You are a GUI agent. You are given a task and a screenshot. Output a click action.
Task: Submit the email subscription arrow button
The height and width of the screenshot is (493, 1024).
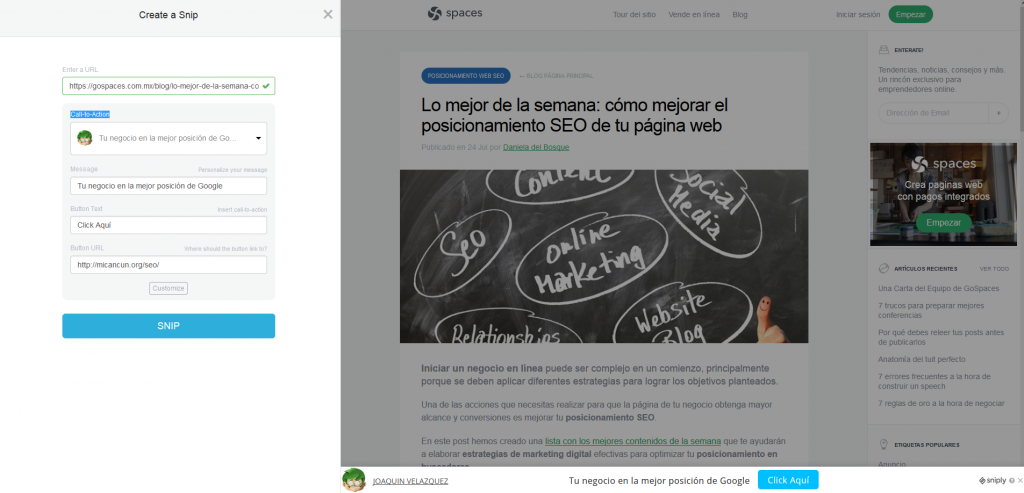coord(999,113)
